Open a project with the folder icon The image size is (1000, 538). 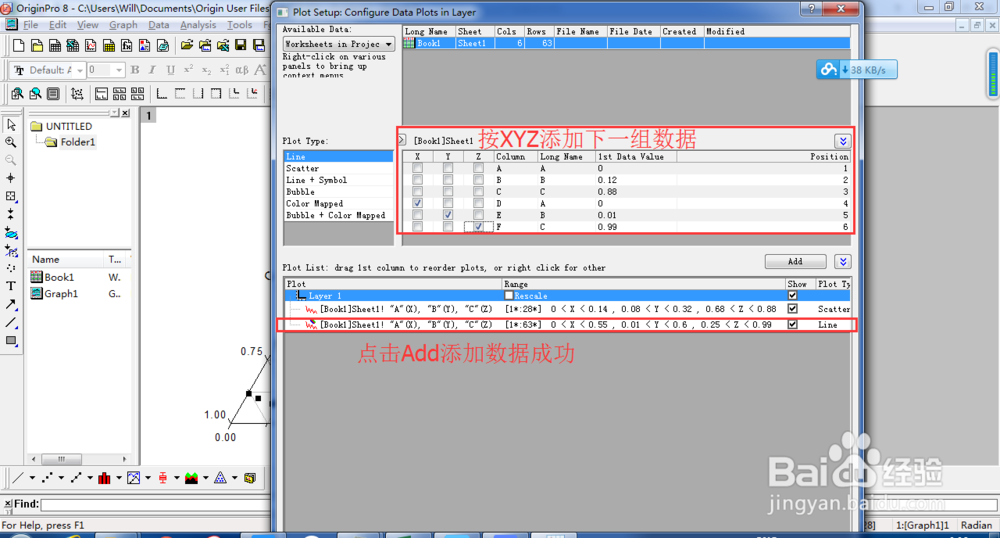(x=186, y=45)
